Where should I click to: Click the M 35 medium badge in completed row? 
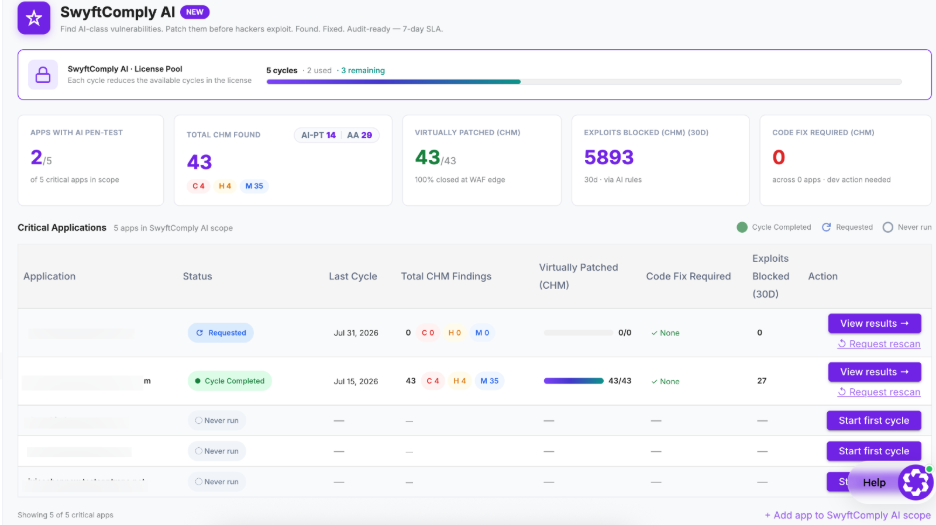coord(489,380)
